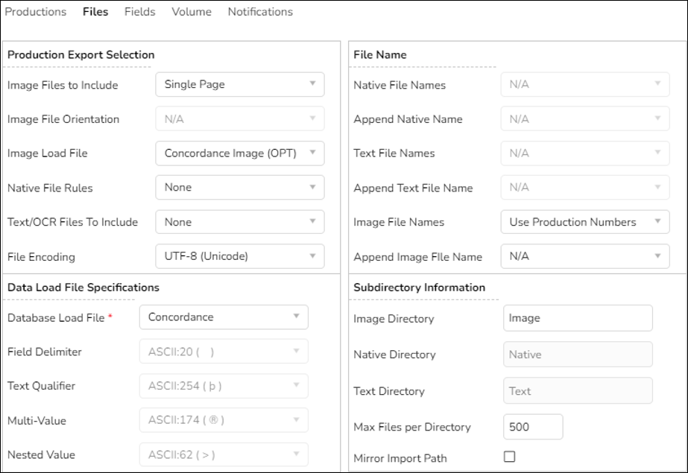Open the Field Delimiter dropdown
The width and height of the screenshot is (688, 473).
(224, 351)
